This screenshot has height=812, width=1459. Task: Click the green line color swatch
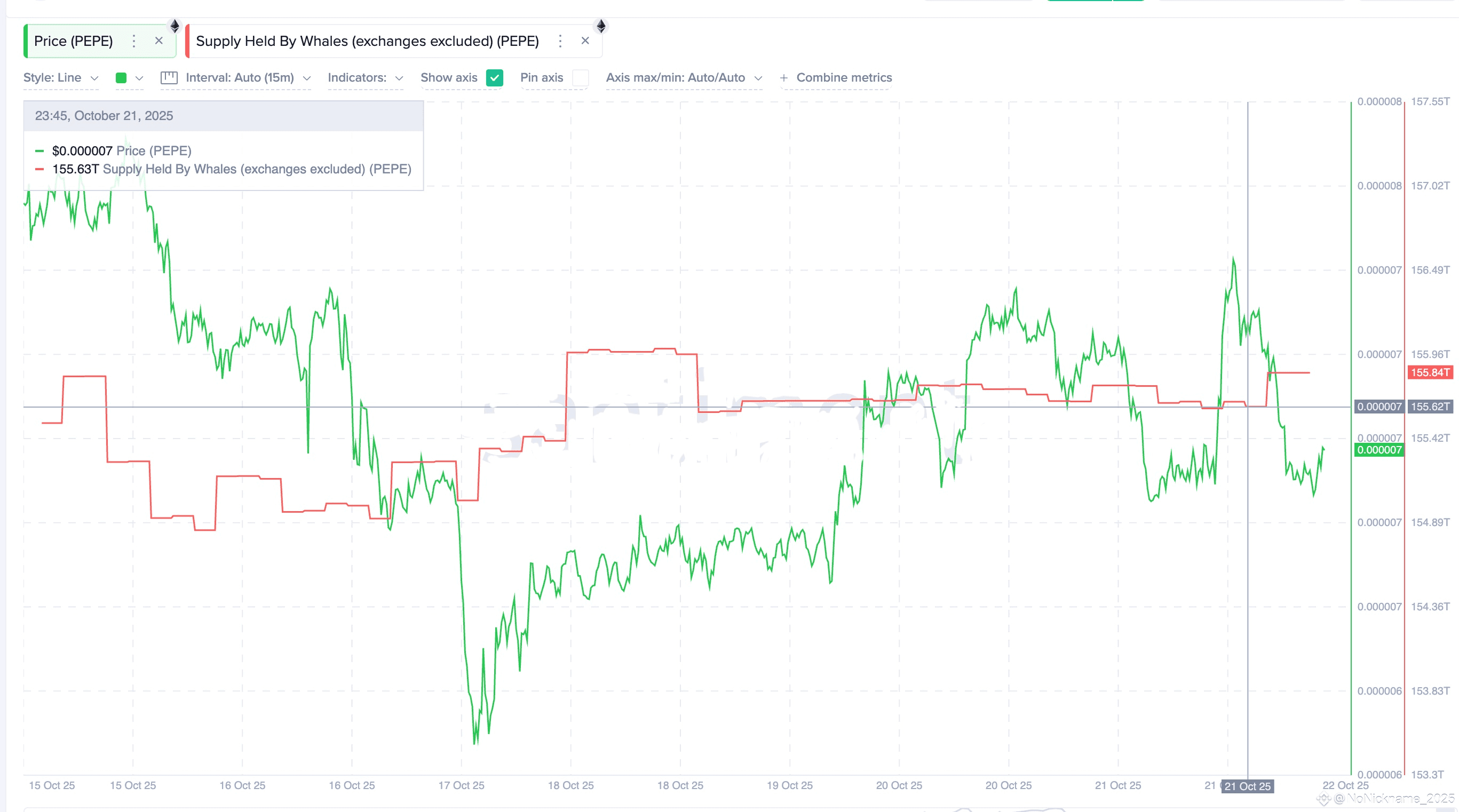pos(121,77)
